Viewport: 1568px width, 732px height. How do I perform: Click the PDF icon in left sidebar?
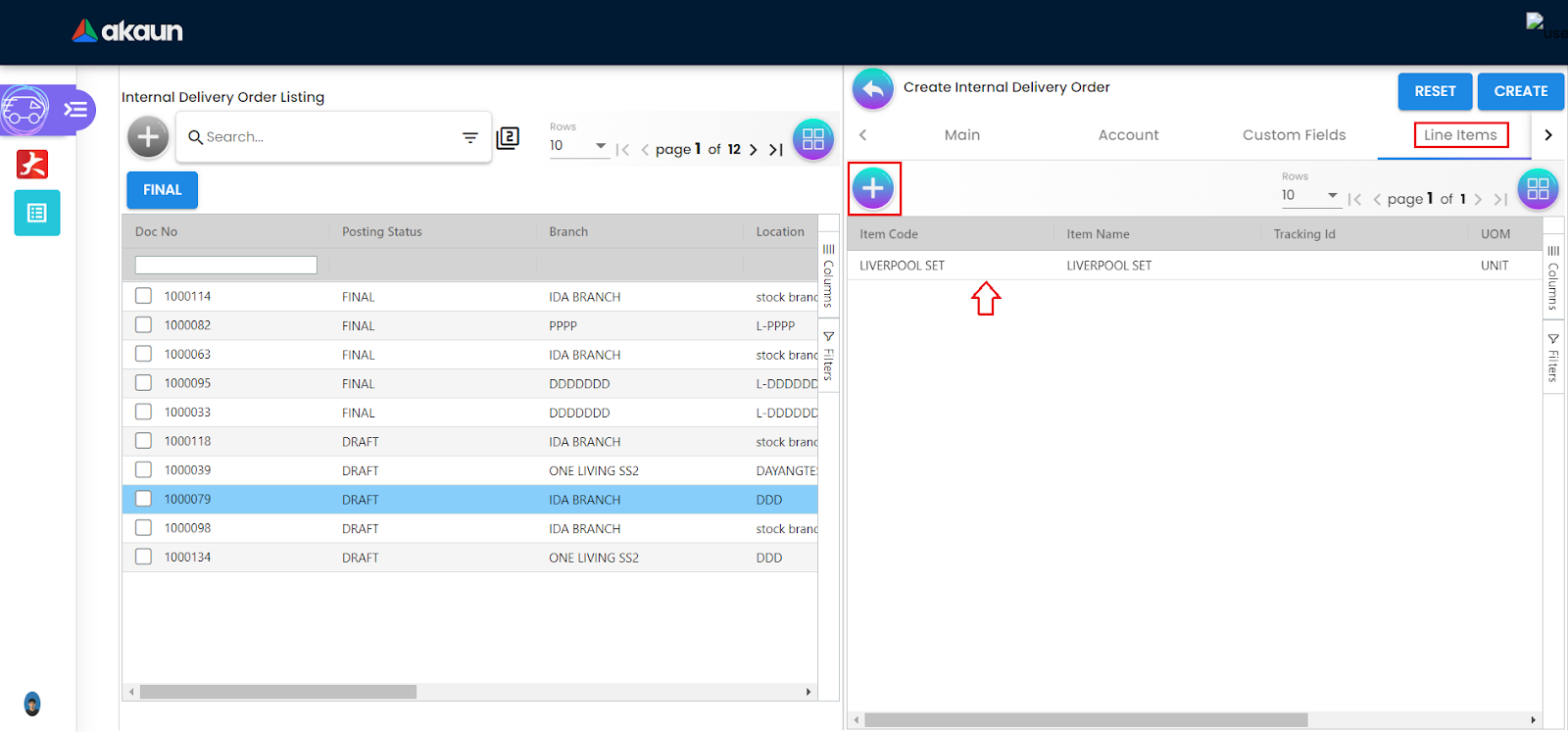(x=32, y=164)
